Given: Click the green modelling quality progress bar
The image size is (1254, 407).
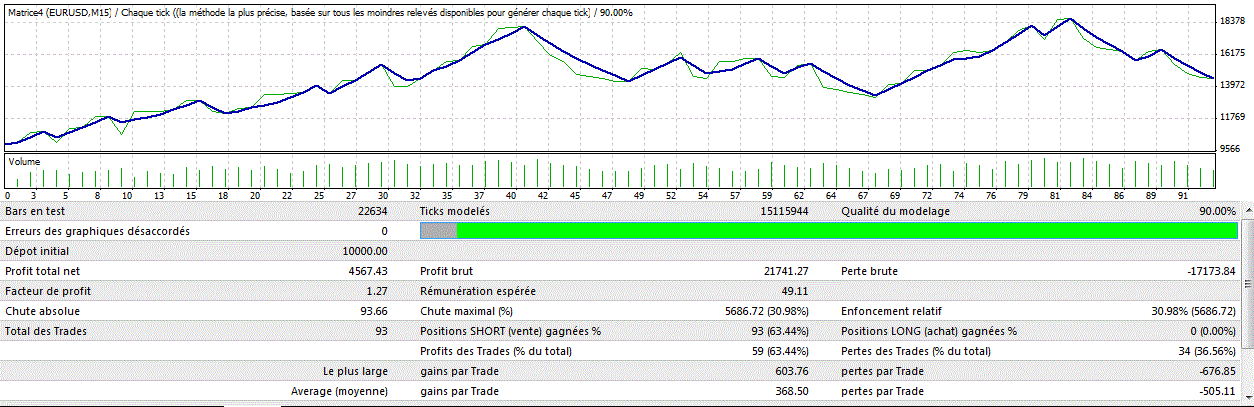Looking at the screenshot, I should point(845,231).
